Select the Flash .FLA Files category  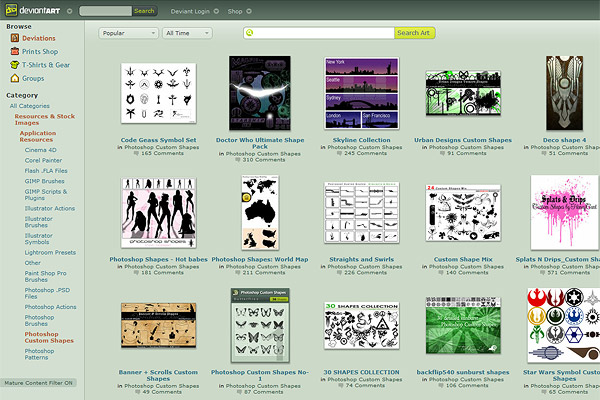pos(46,171)
